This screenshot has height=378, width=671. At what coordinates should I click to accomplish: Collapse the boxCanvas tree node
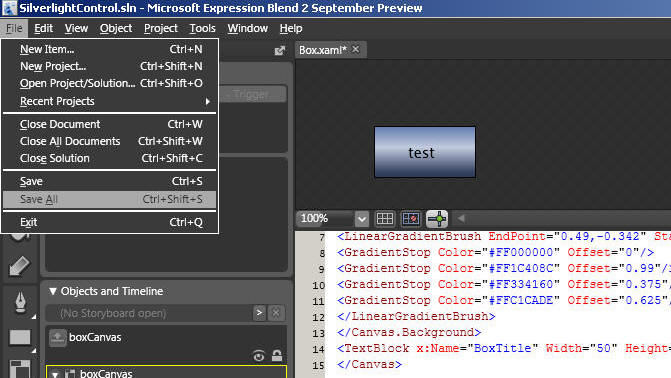coord(55,374)
